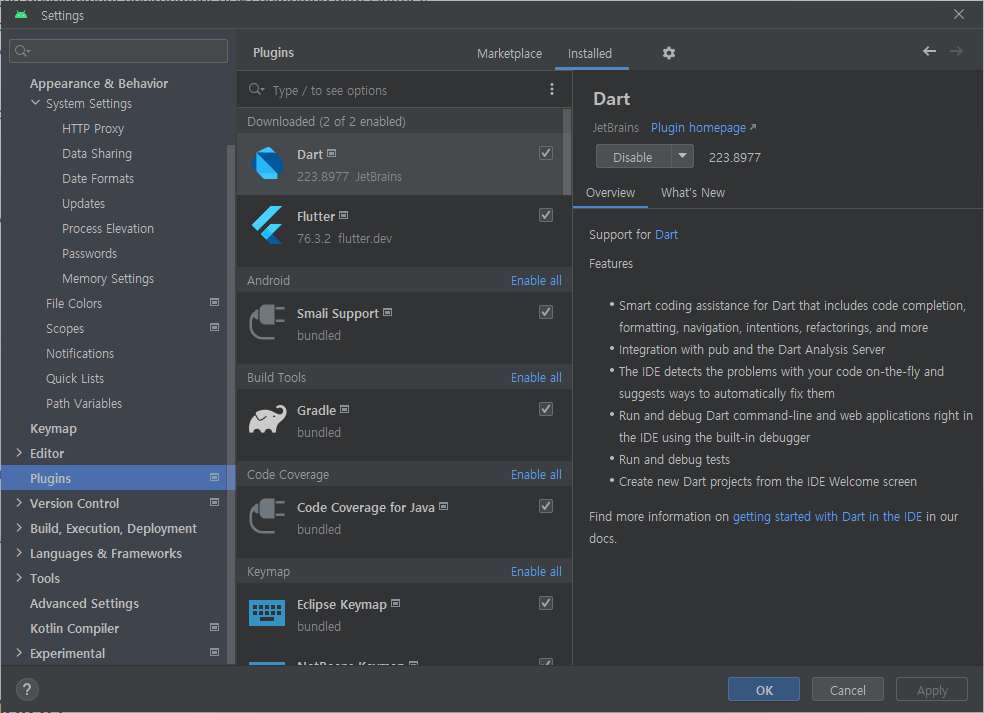
Task: Click the settings tree vertical scrollbar
Action: point(230,402)
